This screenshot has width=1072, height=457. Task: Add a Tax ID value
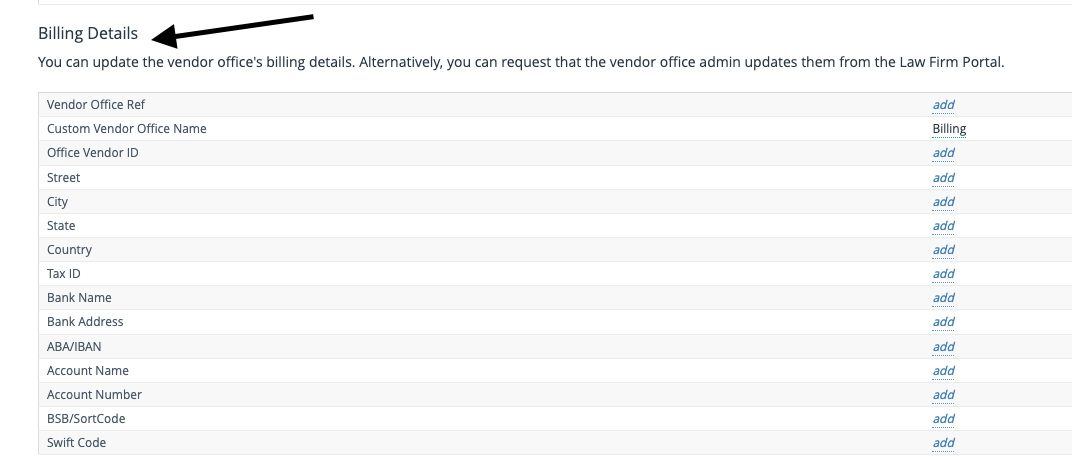coord(943,274)
